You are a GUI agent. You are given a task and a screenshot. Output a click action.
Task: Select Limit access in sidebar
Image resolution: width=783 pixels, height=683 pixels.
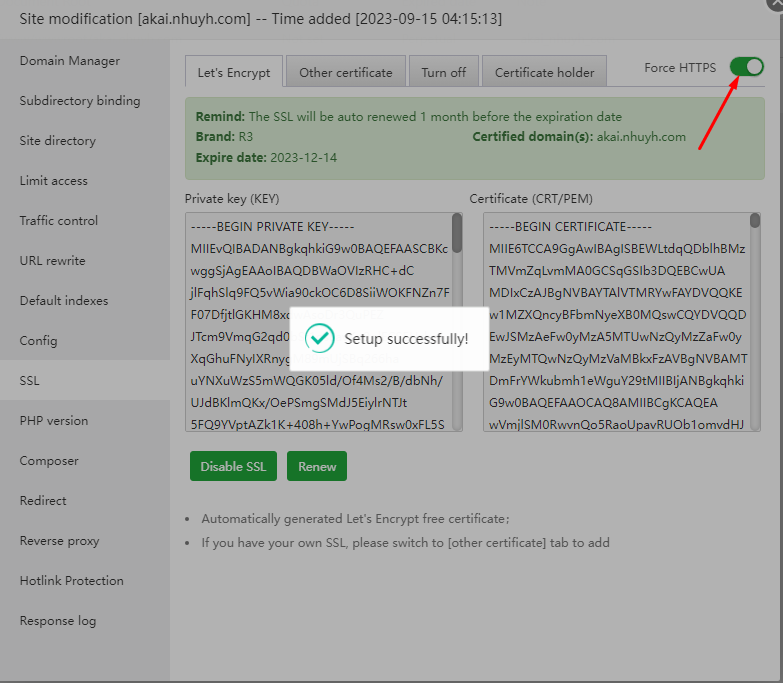coord(85,180)
